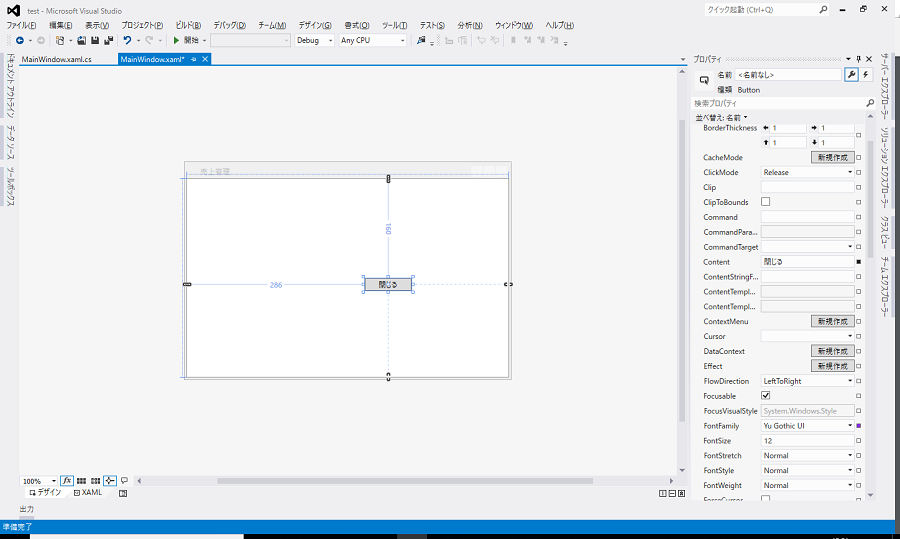Save current file with the floppy icon
This screenshot has height=539, width=900.
click(95, 40)
